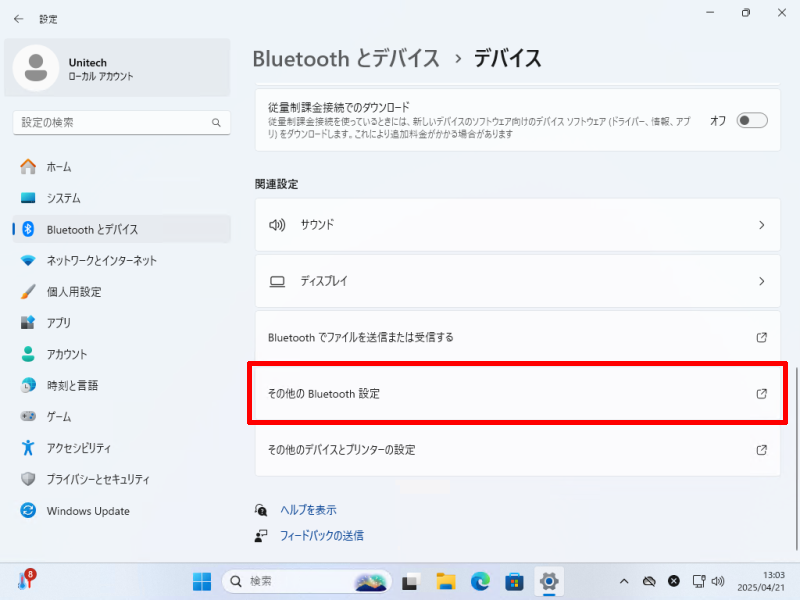Open アクセシビリティ settings
800x600 pixels.
121,447
